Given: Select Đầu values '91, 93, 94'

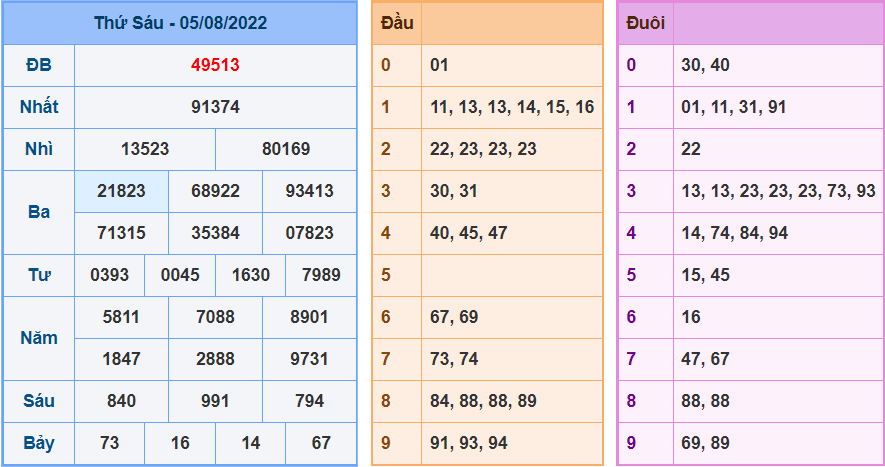Looking at the screenshot, I should coord(468,443).
